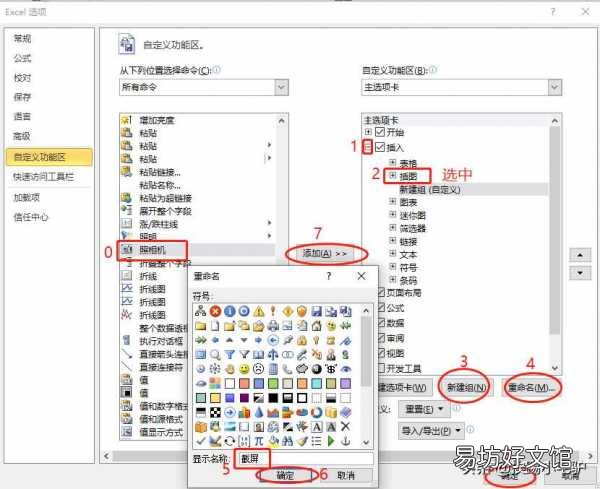Choose the black-and-white checkerboard symbol
Screen dimensions: 600x489
(x=215, y=412)
